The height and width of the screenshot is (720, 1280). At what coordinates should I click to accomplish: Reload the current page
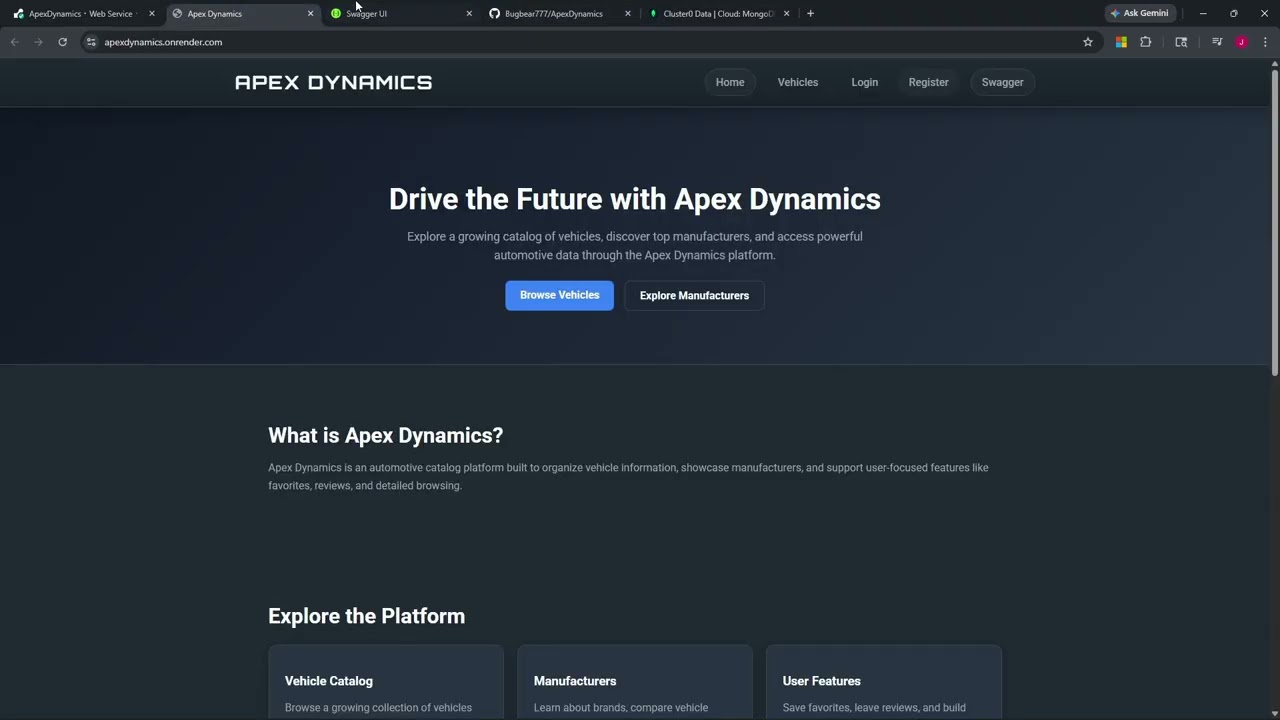[62, 42]
